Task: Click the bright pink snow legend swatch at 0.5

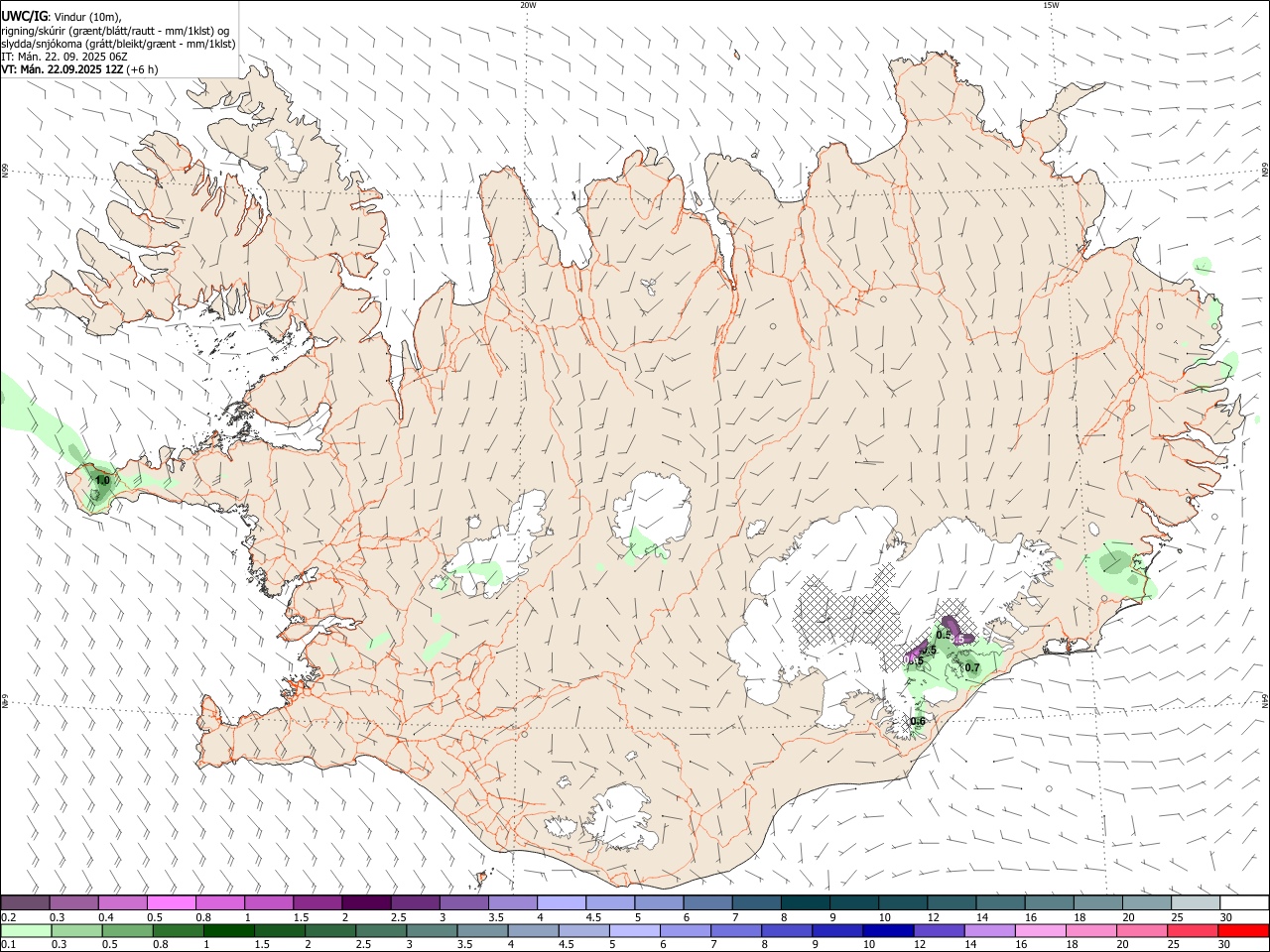Action: click(171, 902)
